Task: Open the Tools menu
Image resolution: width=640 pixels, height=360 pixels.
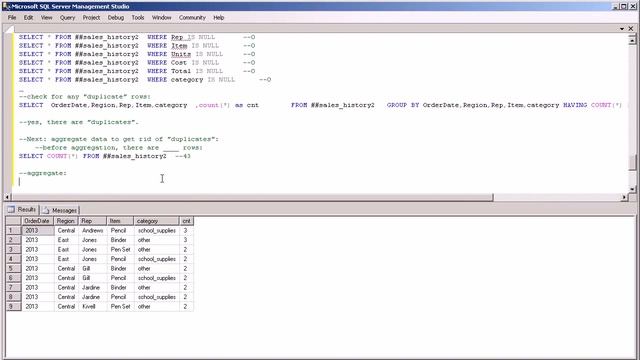Action: (138, 18)
